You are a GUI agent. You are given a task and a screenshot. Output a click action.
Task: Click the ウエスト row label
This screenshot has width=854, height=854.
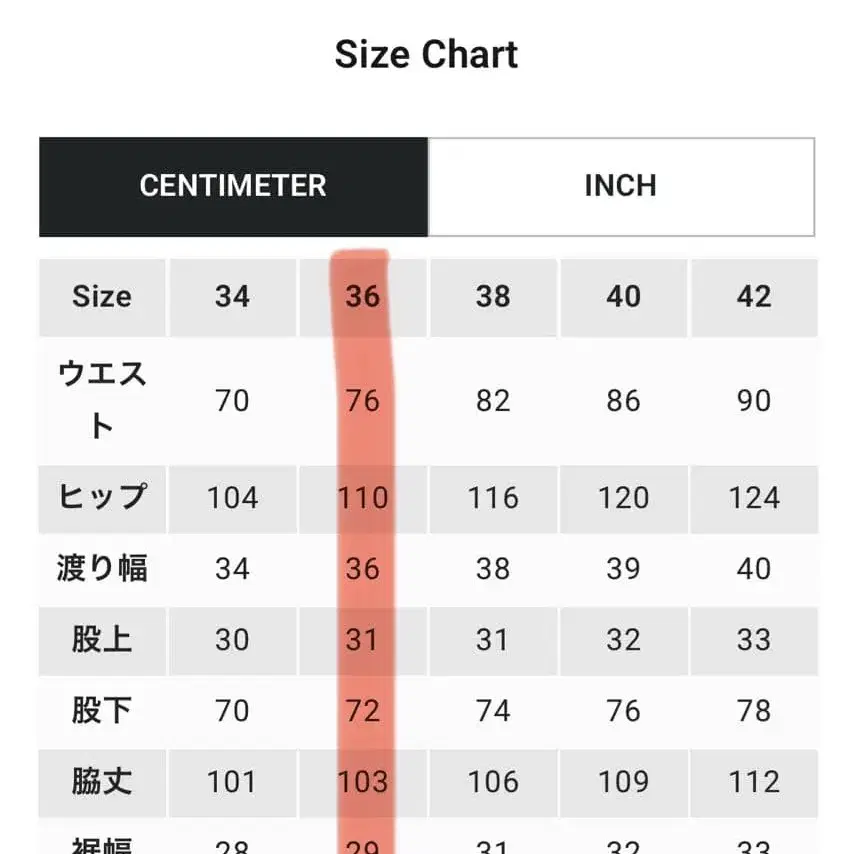[101, 400]
